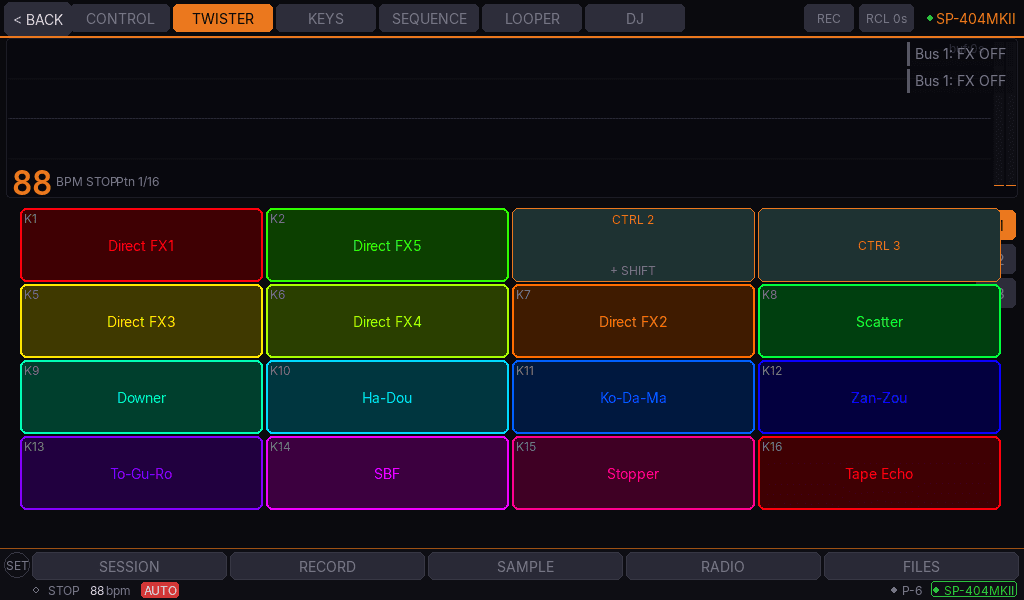
Task: Open the round SET button
Action: click(x=17, y=565)
